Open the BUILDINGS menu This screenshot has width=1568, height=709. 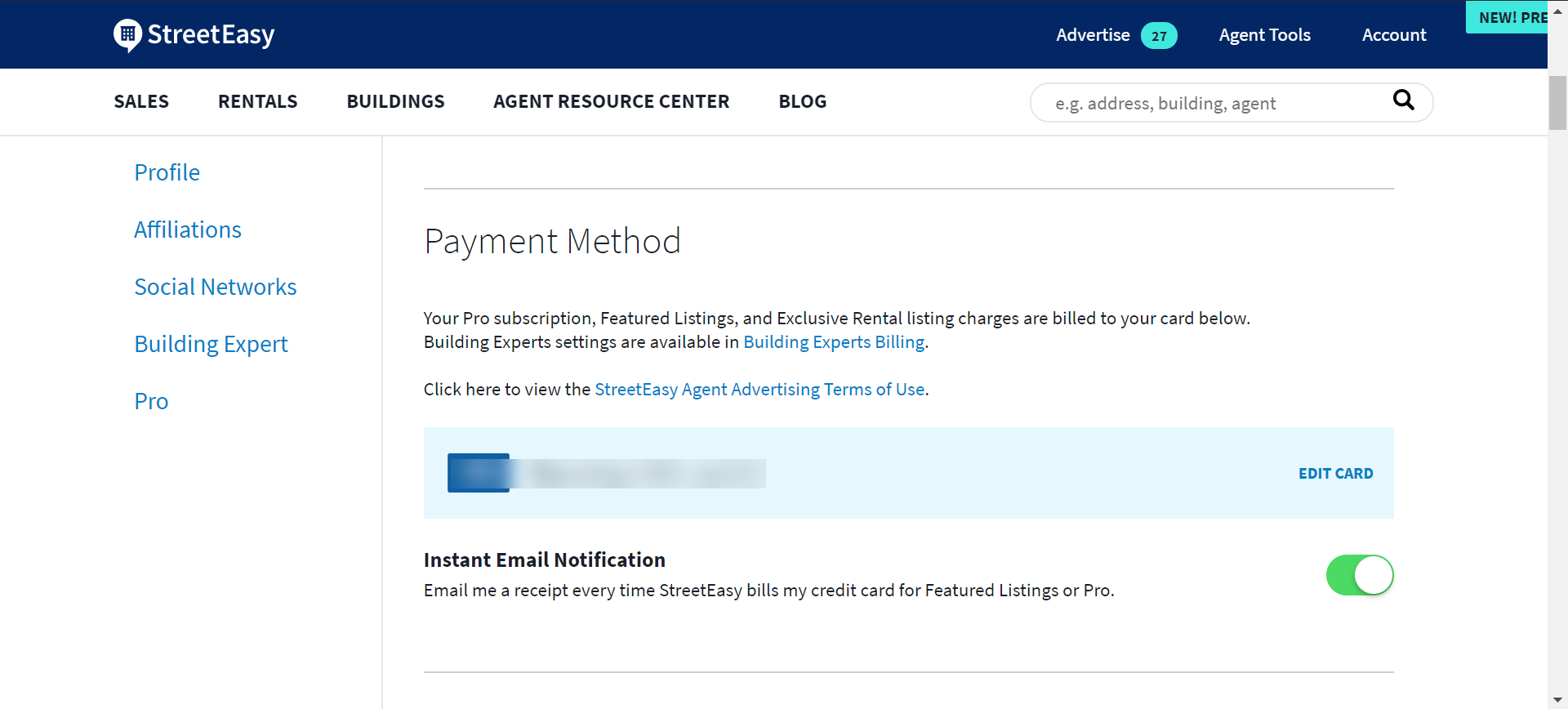pyautogui.click(x=395, y=101)
